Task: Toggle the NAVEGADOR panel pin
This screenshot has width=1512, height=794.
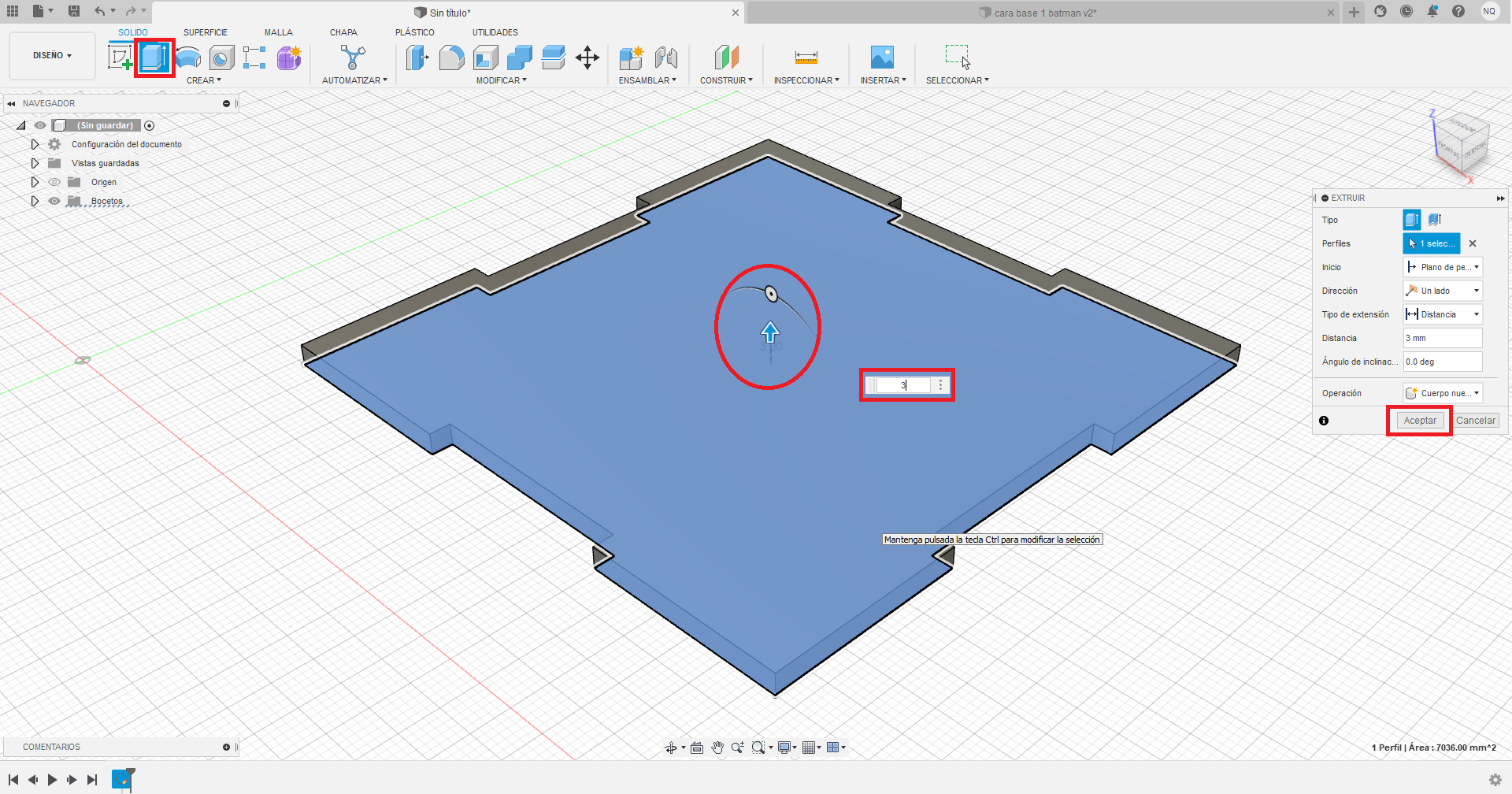Action: pyautogui.click(x=227, y=103)
